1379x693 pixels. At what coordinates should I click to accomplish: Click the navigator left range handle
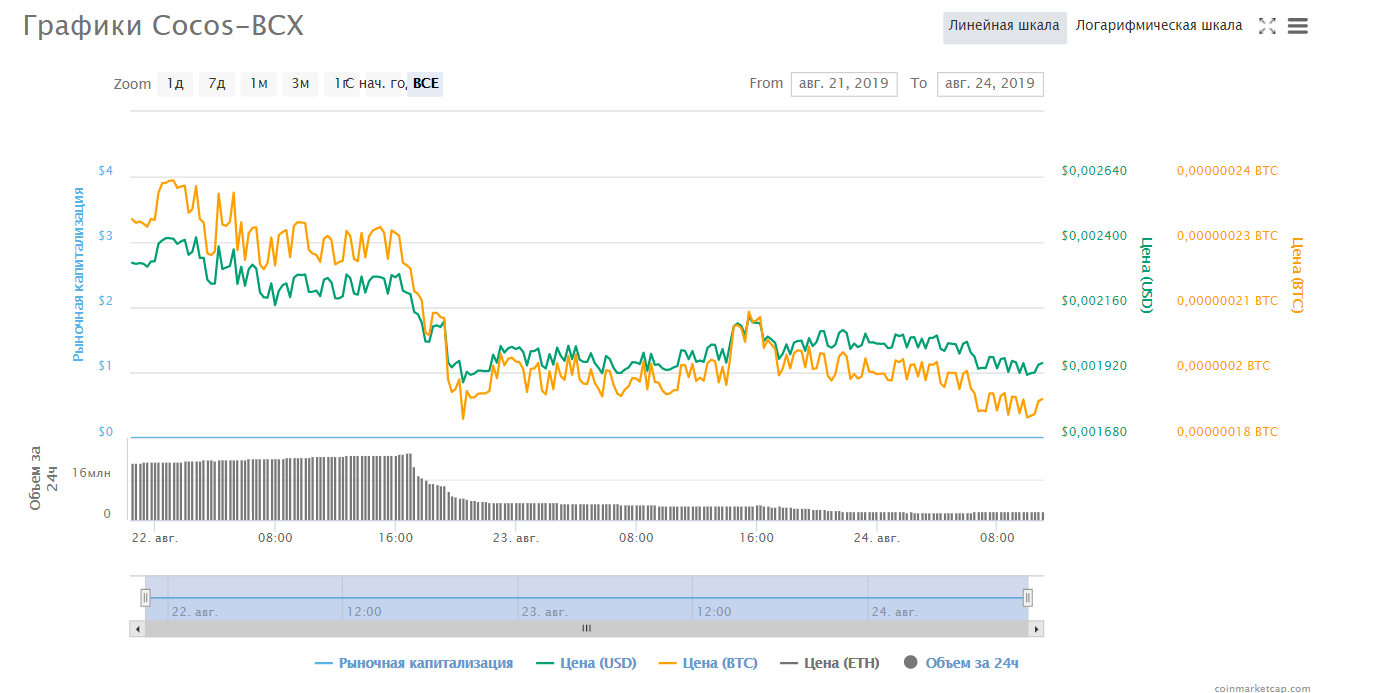[145, 598]
